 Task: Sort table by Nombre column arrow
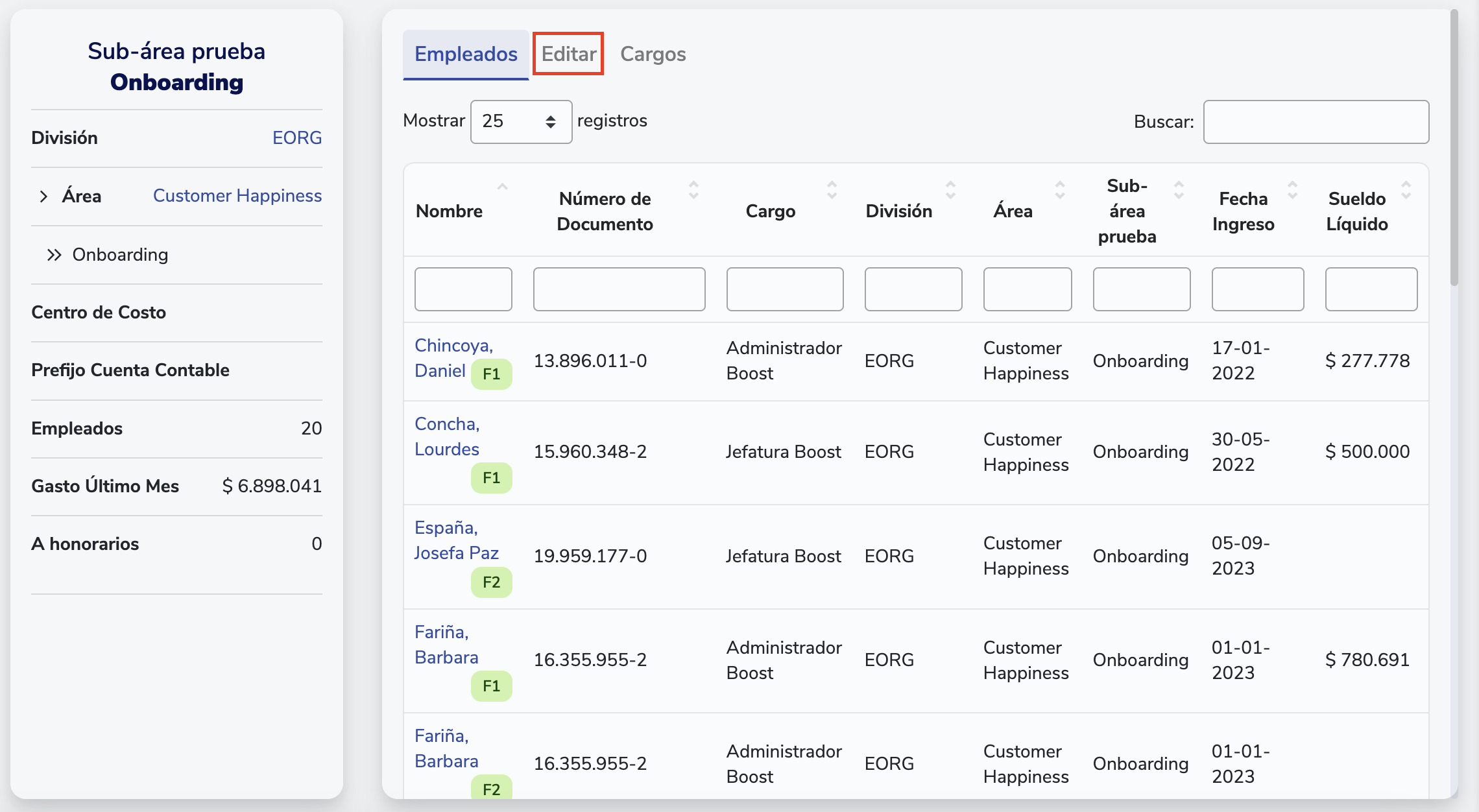pos(502,188)
